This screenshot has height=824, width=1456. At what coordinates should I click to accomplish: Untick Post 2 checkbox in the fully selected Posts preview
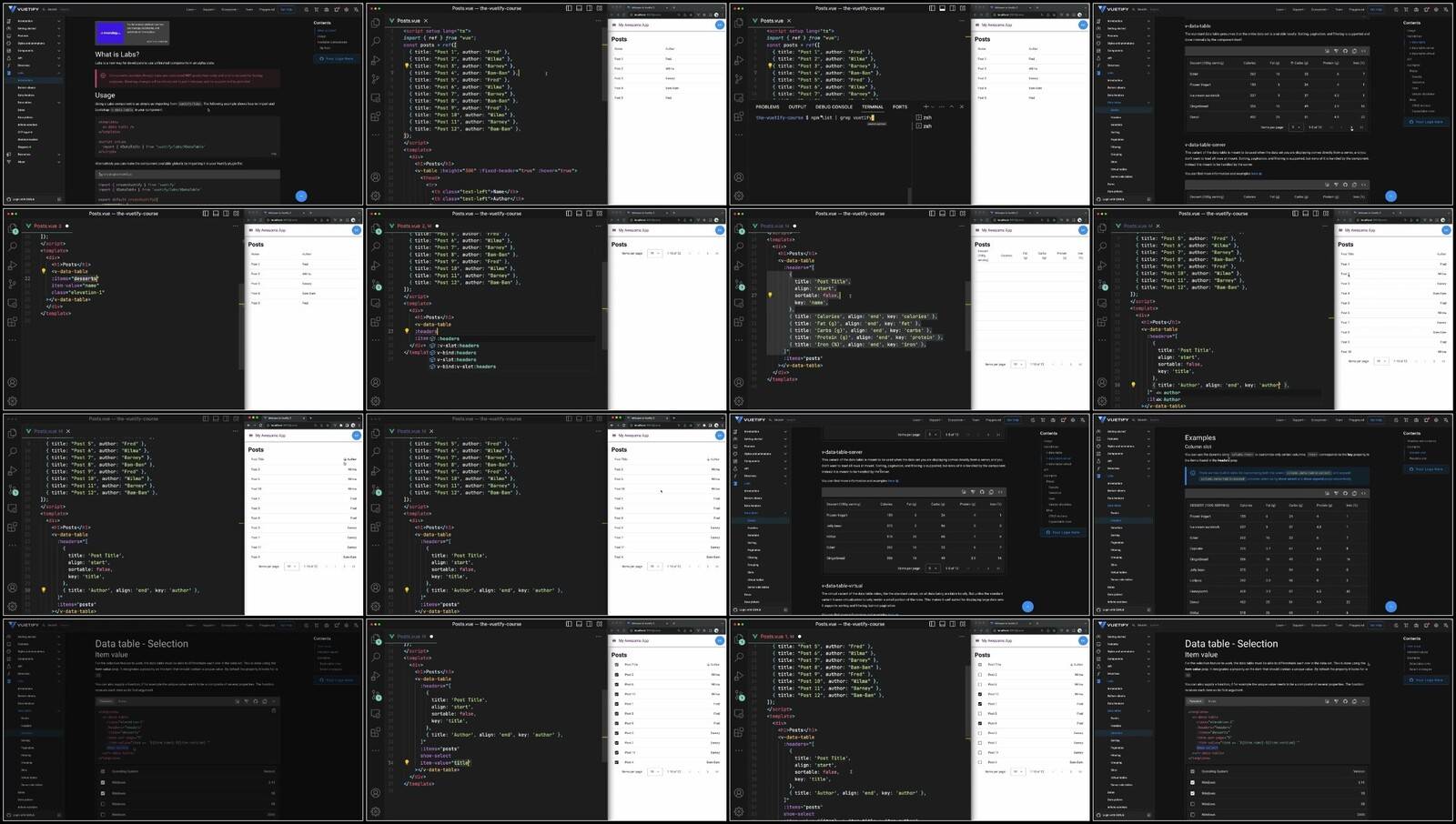coord(616,675)
